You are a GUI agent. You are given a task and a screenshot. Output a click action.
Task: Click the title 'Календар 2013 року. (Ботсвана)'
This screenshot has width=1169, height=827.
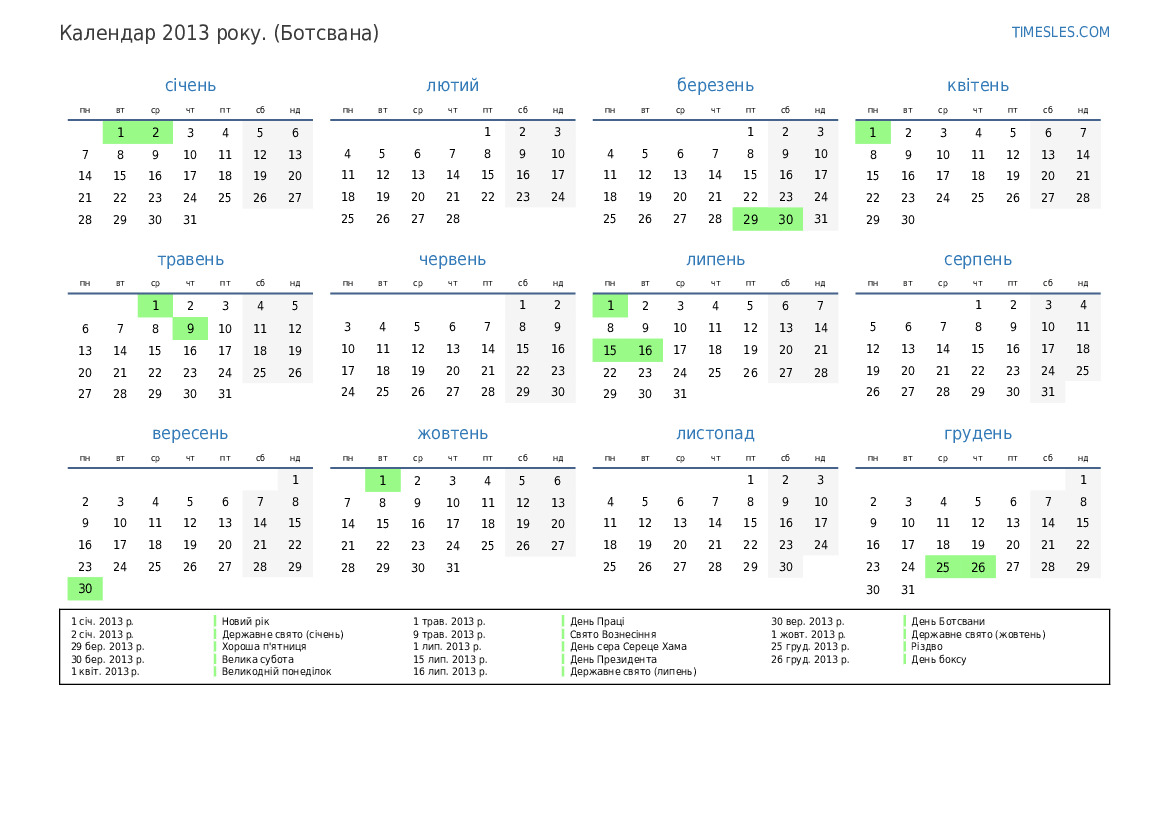[219, 34]
